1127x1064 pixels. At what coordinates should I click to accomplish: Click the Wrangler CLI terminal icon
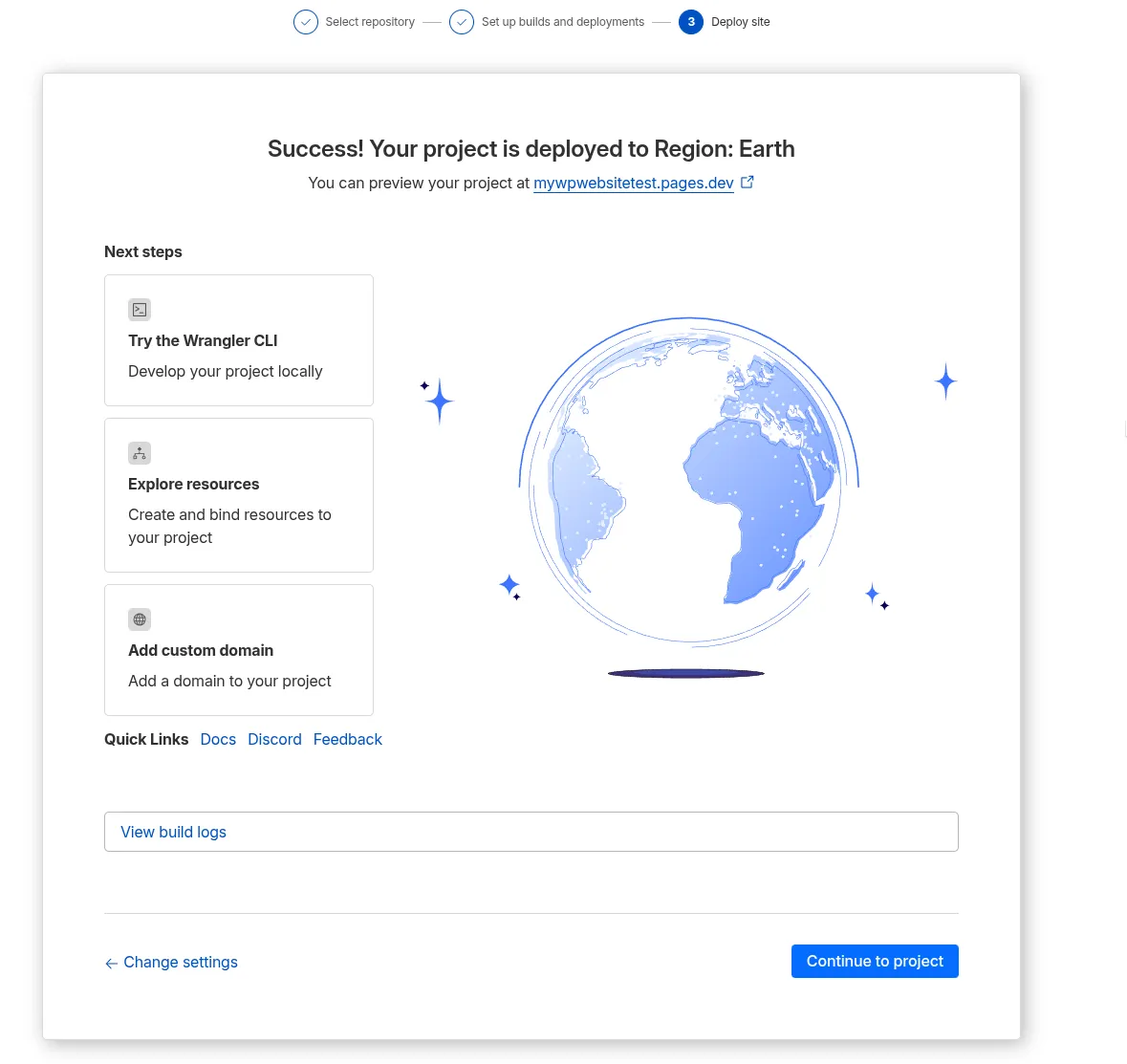coord(140,310)
